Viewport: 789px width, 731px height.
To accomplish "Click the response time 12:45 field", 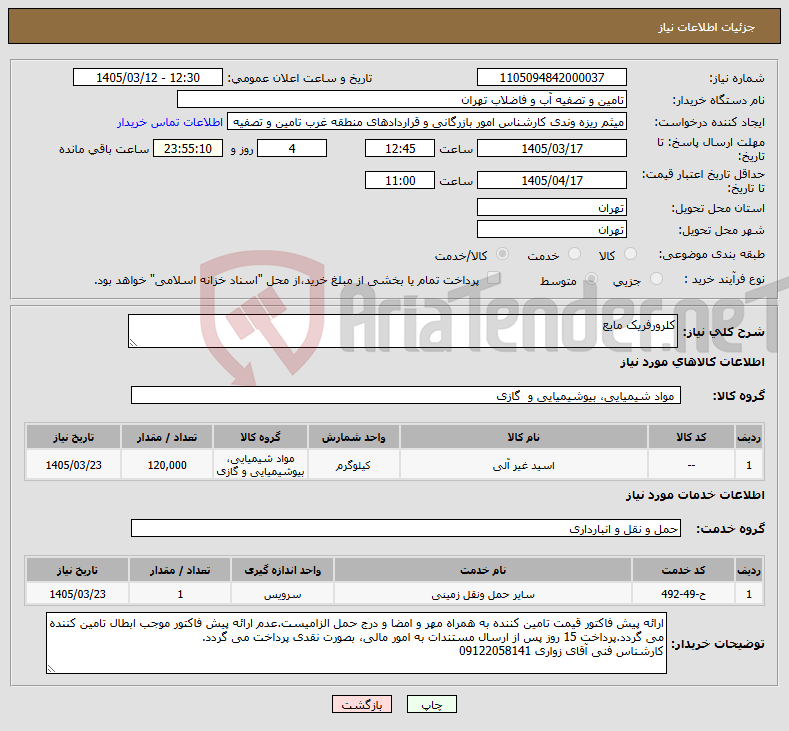I will tap(400, 148).
